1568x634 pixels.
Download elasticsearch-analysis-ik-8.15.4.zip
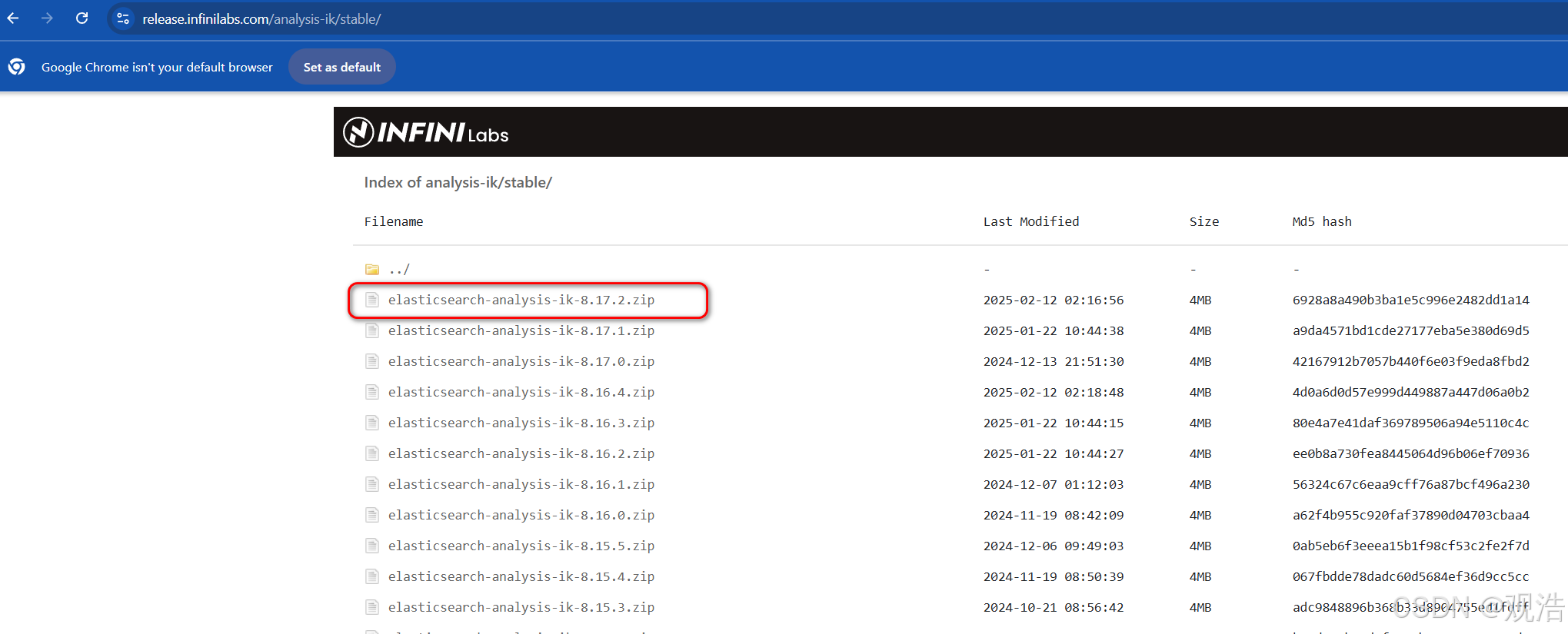coord(521,576)
